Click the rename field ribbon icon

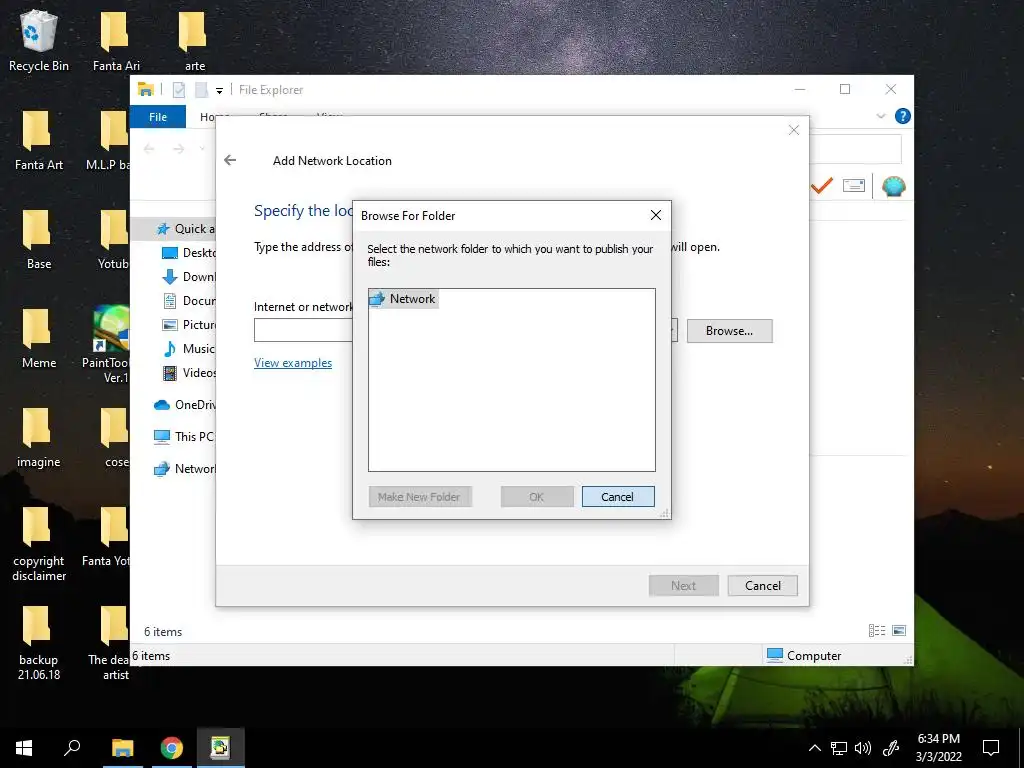coord(854,186)
